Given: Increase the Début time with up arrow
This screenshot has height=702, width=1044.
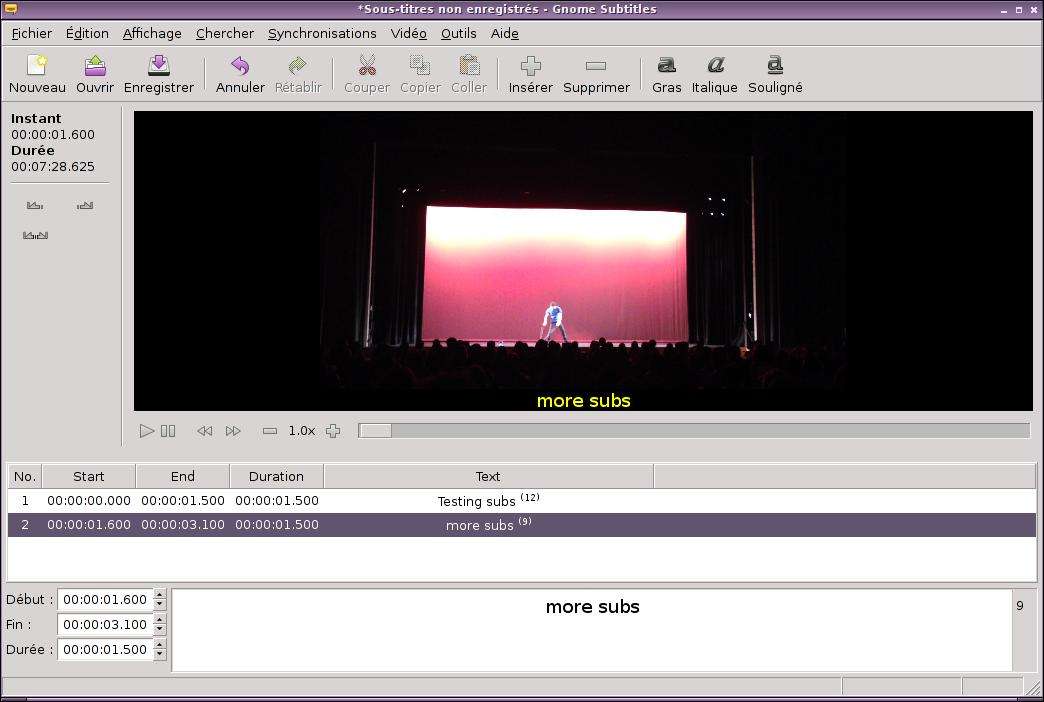Looking at the screenshot, I should pos(160,595).
